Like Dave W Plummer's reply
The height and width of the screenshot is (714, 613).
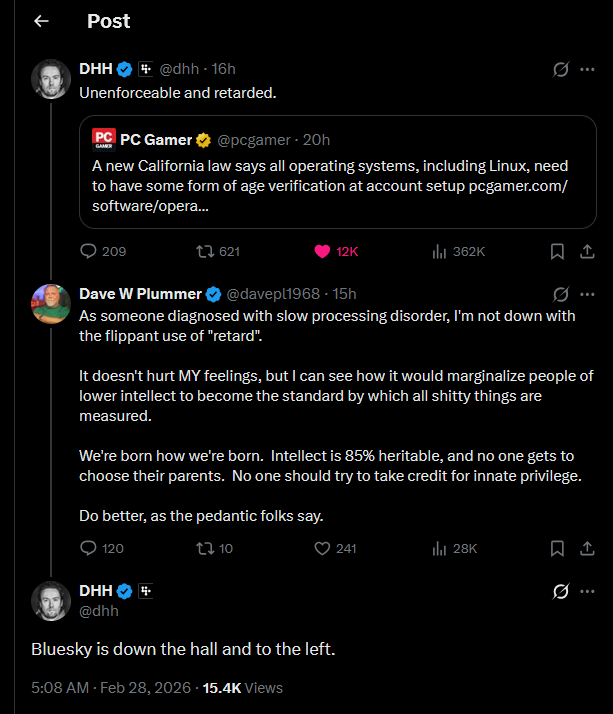tap(322, 548)
